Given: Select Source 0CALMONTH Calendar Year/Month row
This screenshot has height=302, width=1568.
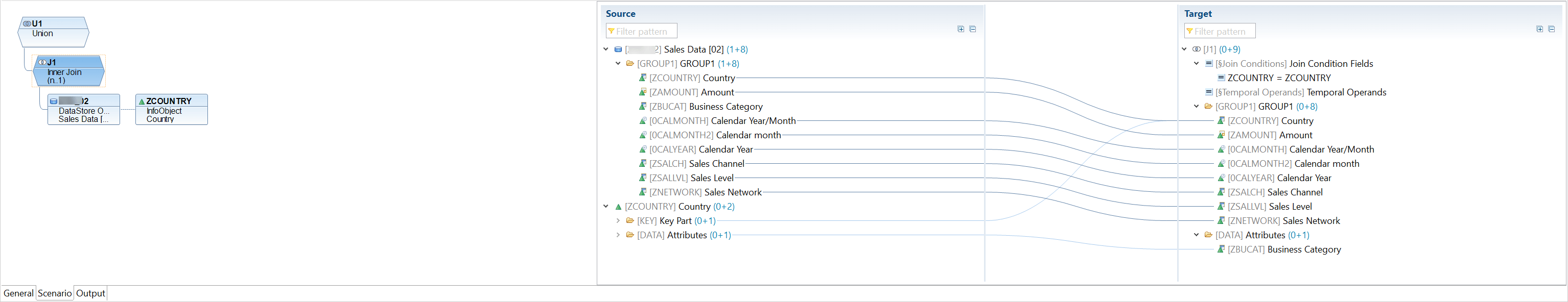Looking at the screenshot, I should (717, 121).
